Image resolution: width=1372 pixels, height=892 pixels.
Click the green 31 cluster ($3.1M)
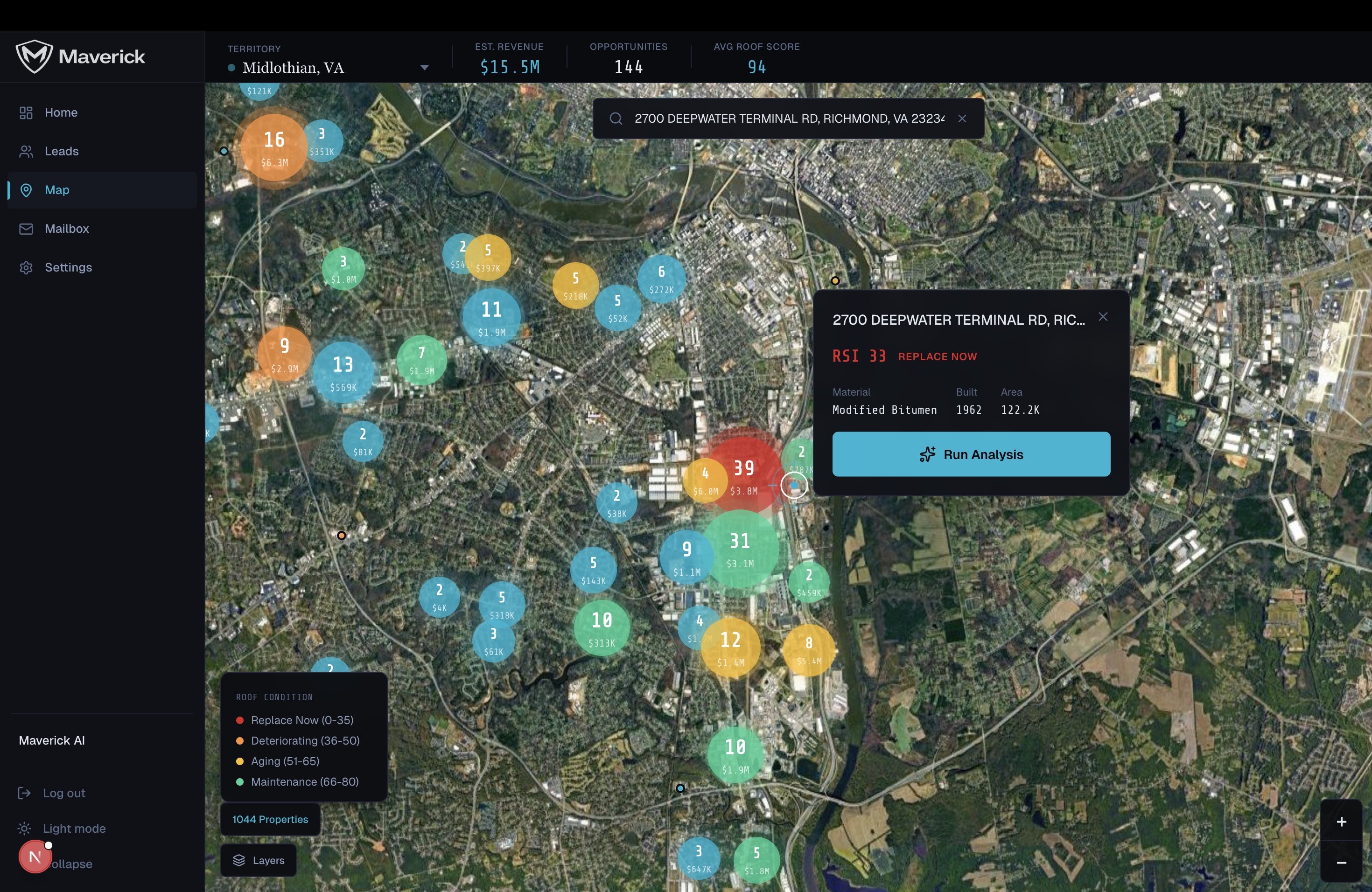click(740, 549)
